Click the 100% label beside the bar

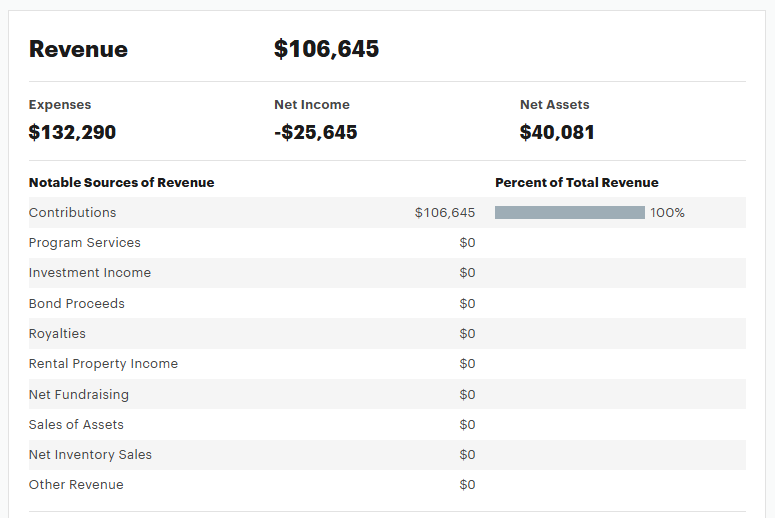(x=667, y=213)
